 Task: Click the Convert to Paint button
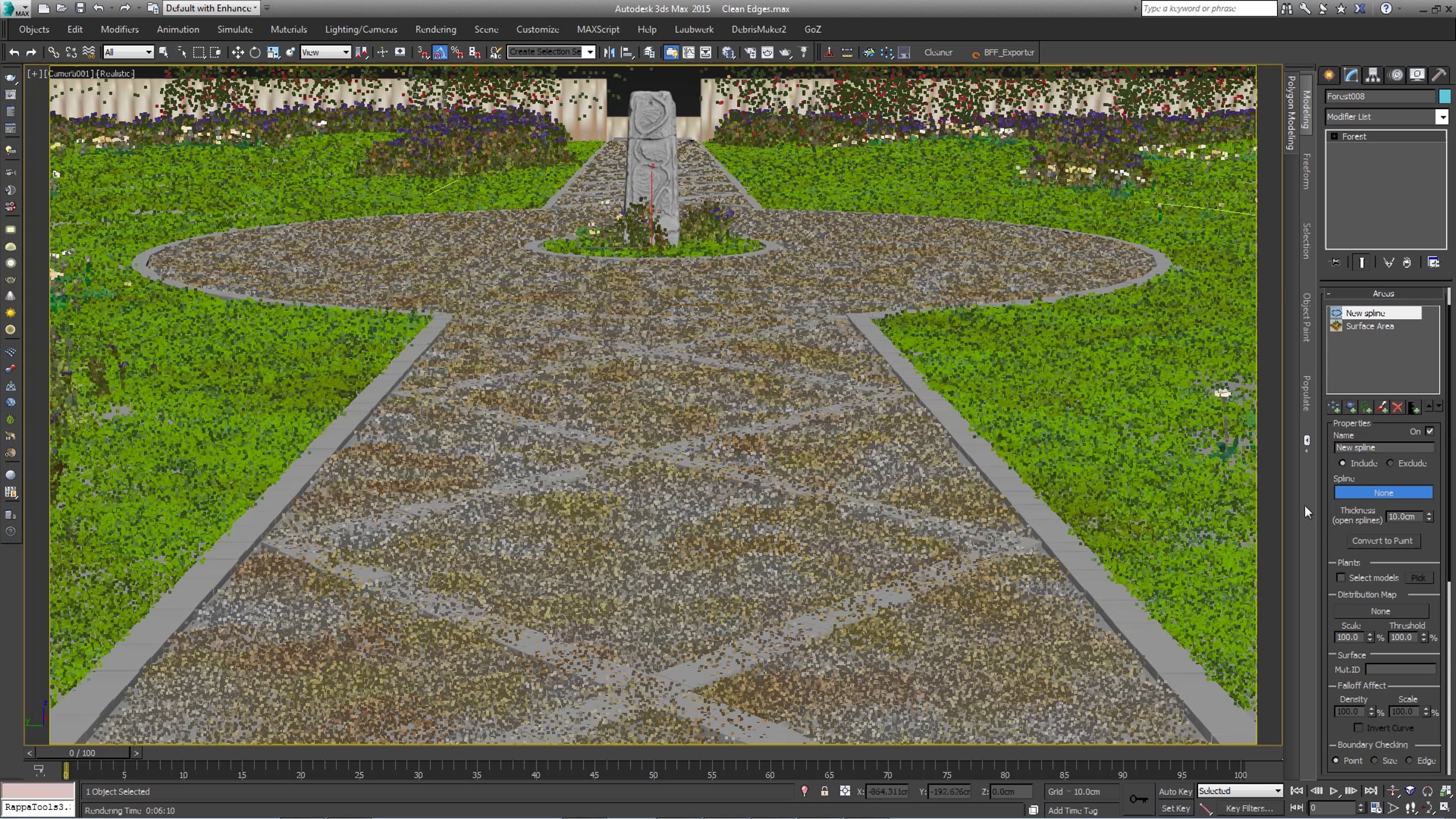click(x=1382, y=541)
